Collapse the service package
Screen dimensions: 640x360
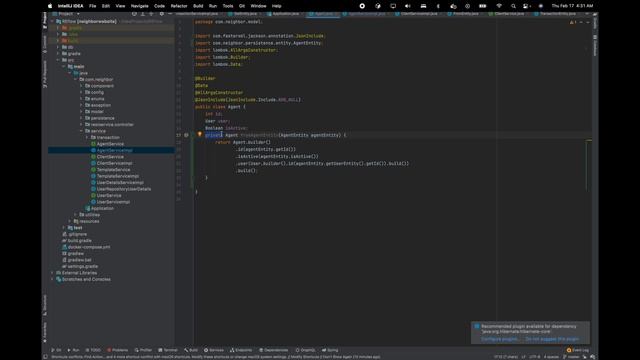81,131
